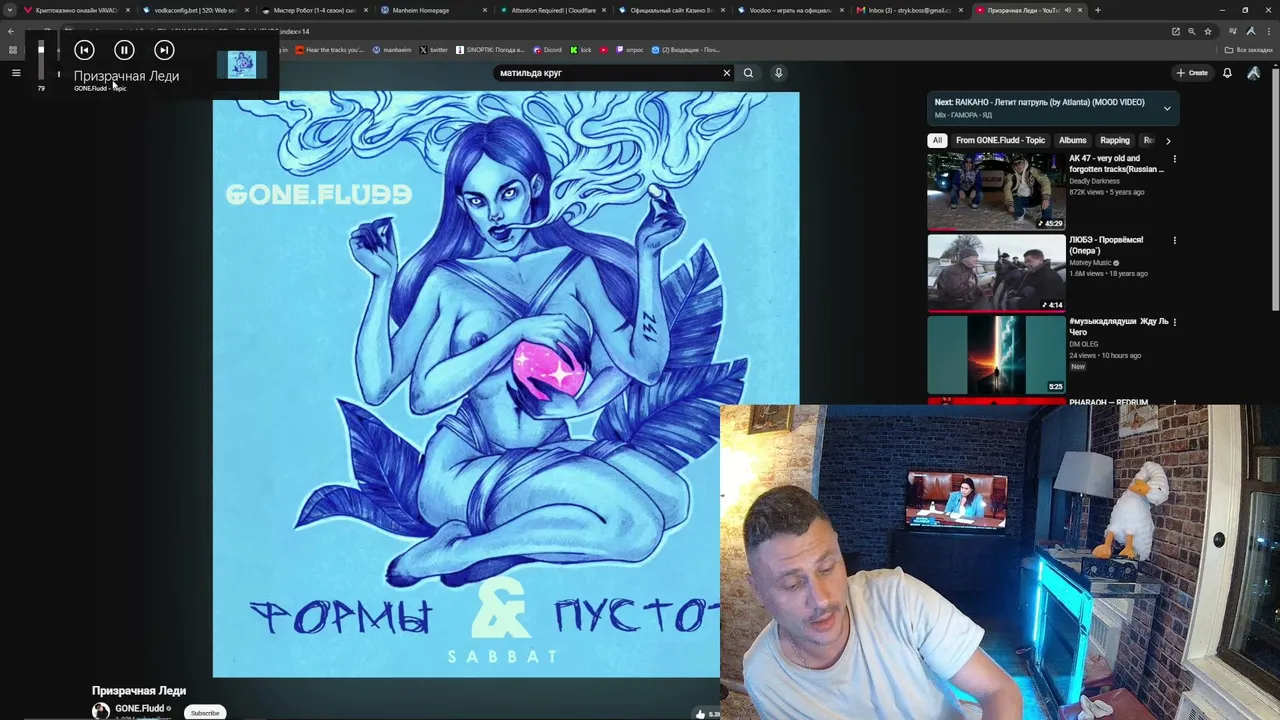Select From GONE.Fludd - Topic chip
Image resolution: width=1280 pixels, height=720 pixels.
coord(1000,141)
